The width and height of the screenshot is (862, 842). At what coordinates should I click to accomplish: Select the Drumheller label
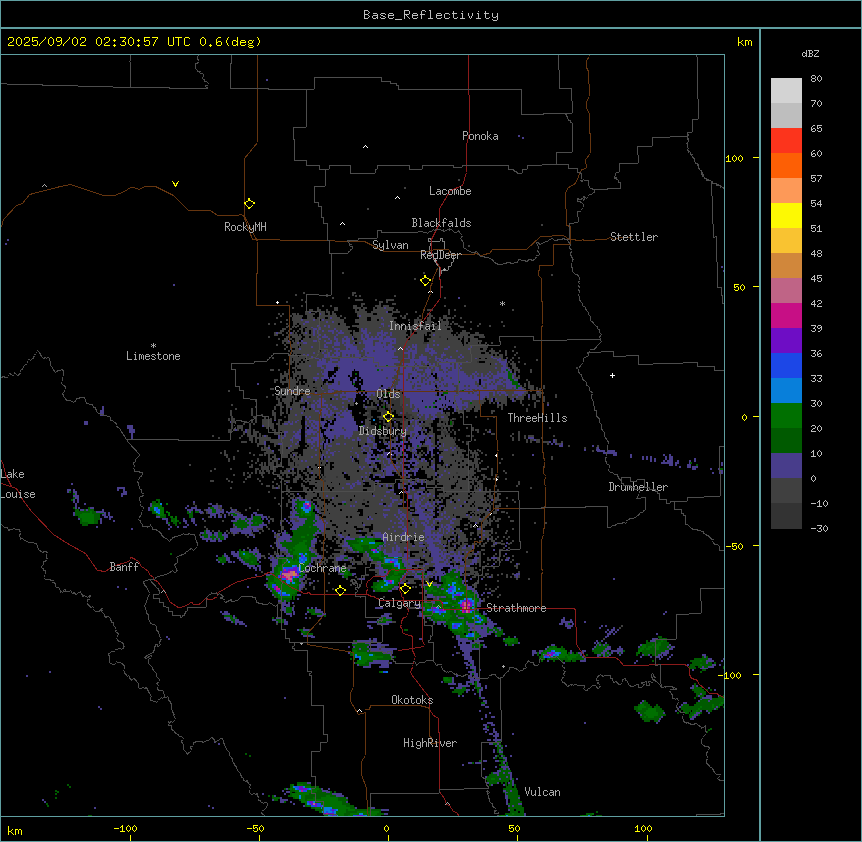(x=638, y=487)
